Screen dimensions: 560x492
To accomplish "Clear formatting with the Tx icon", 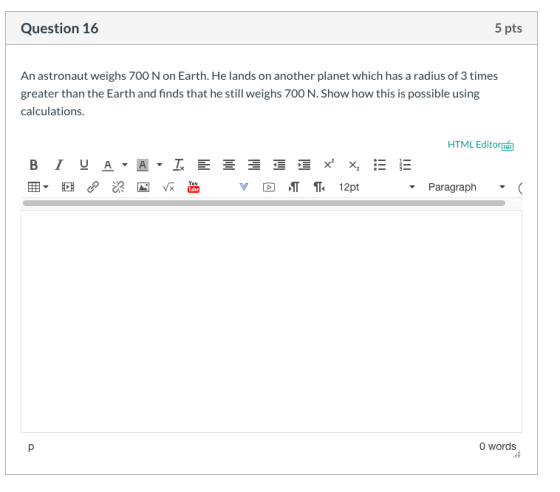I will (x=179, y=165).
